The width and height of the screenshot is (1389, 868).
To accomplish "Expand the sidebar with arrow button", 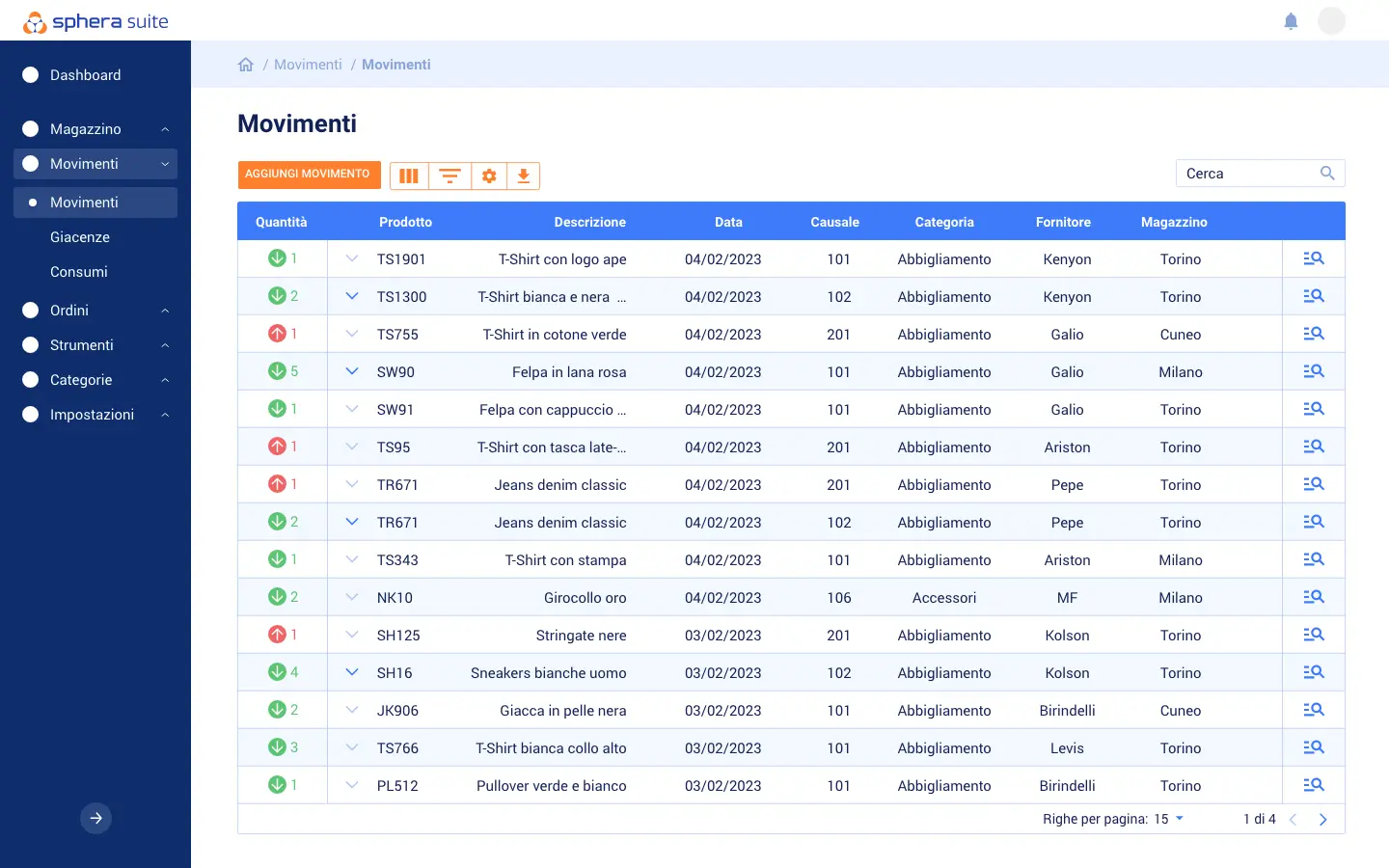I will coord(95,818).
